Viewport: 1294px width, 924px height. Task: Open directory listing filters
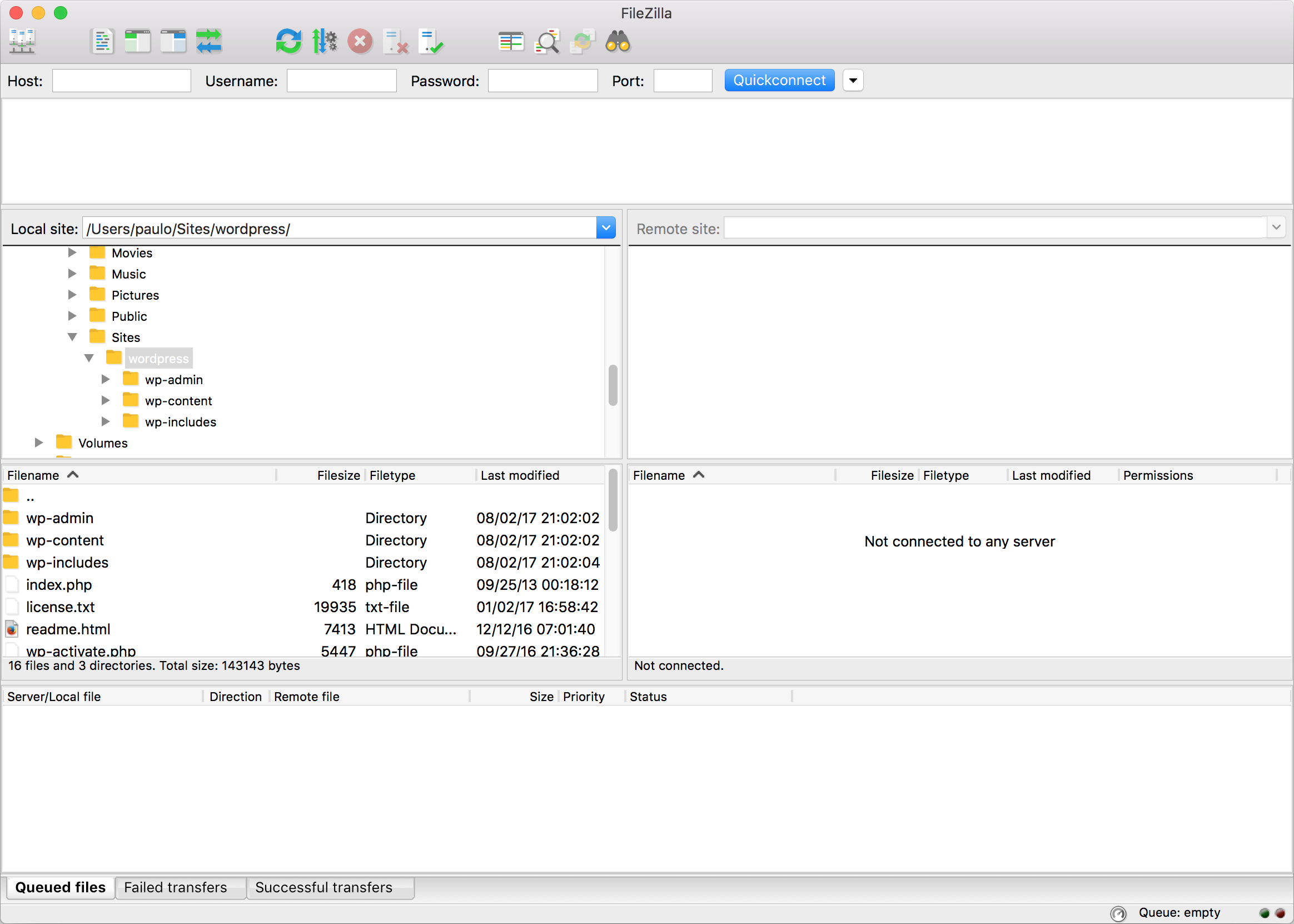click(546, 42)
